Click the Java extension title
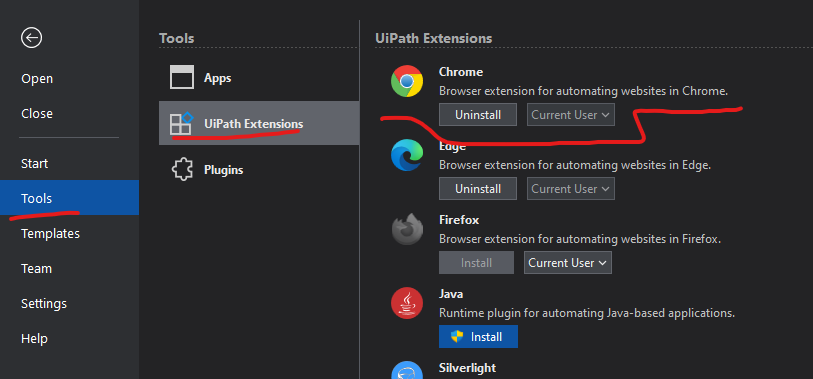813x379 pixels. (451, 294)
